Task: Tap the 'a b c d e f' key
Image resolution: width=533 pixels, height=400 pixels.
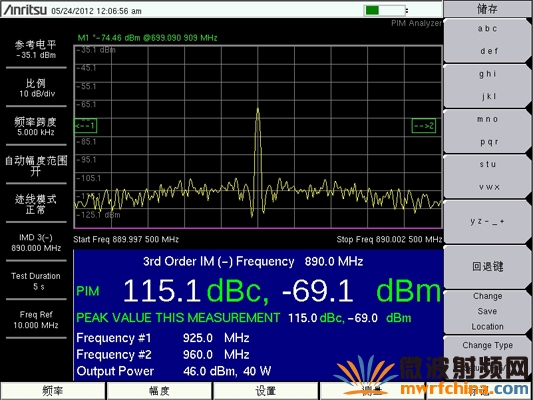Action: (x=487, y=40)
